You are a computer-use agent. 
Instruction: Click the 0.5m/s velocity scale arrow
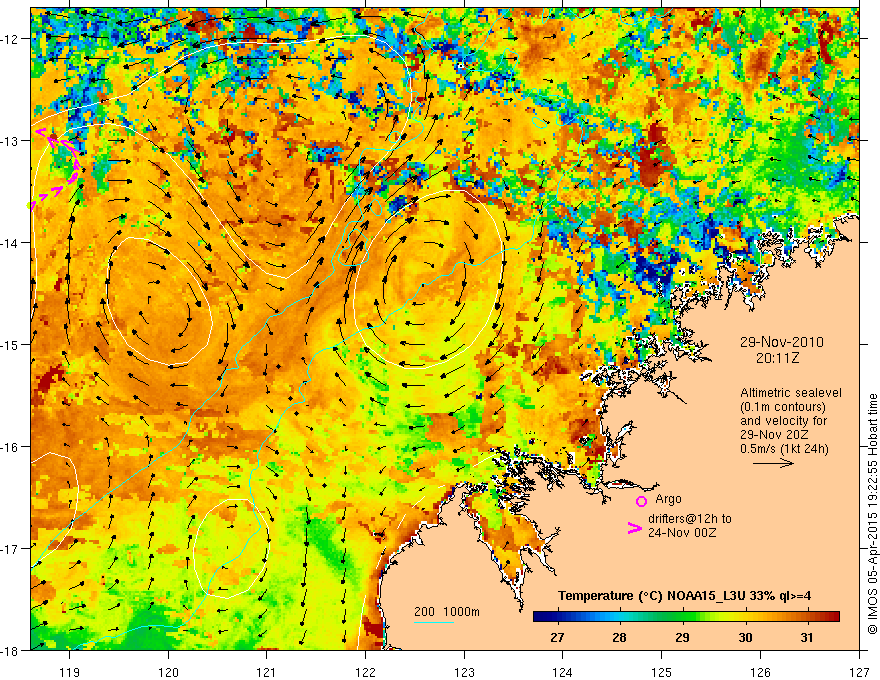(773, 463)
